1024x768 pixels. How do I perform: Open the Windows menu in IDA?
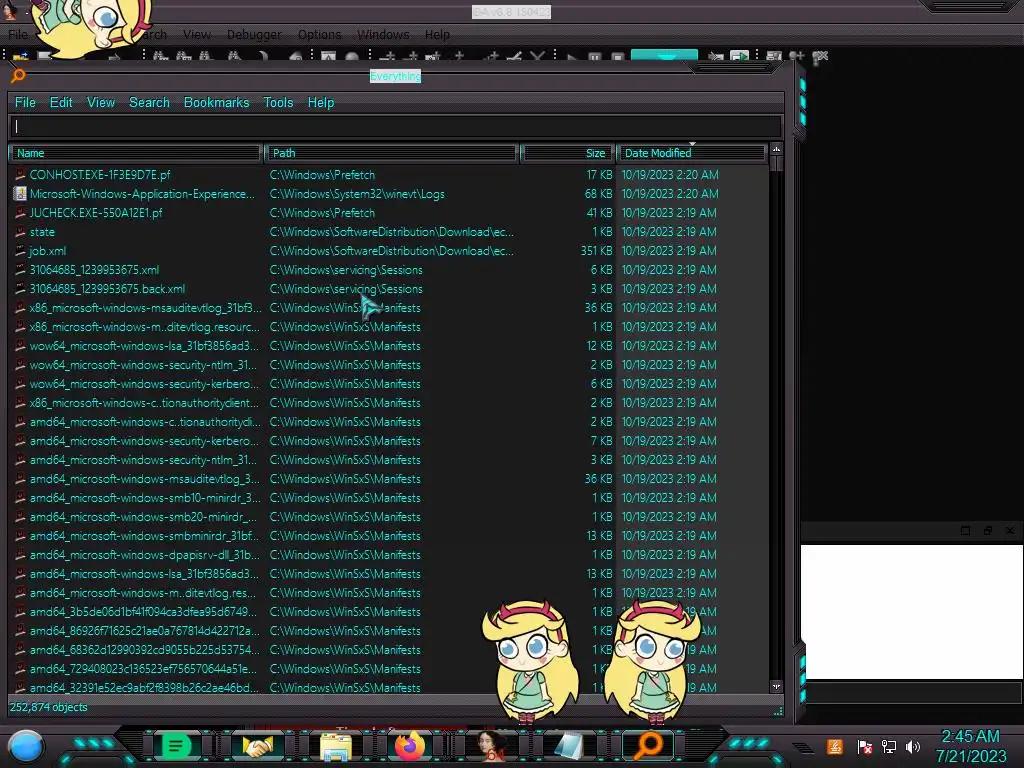click(383, 34)
